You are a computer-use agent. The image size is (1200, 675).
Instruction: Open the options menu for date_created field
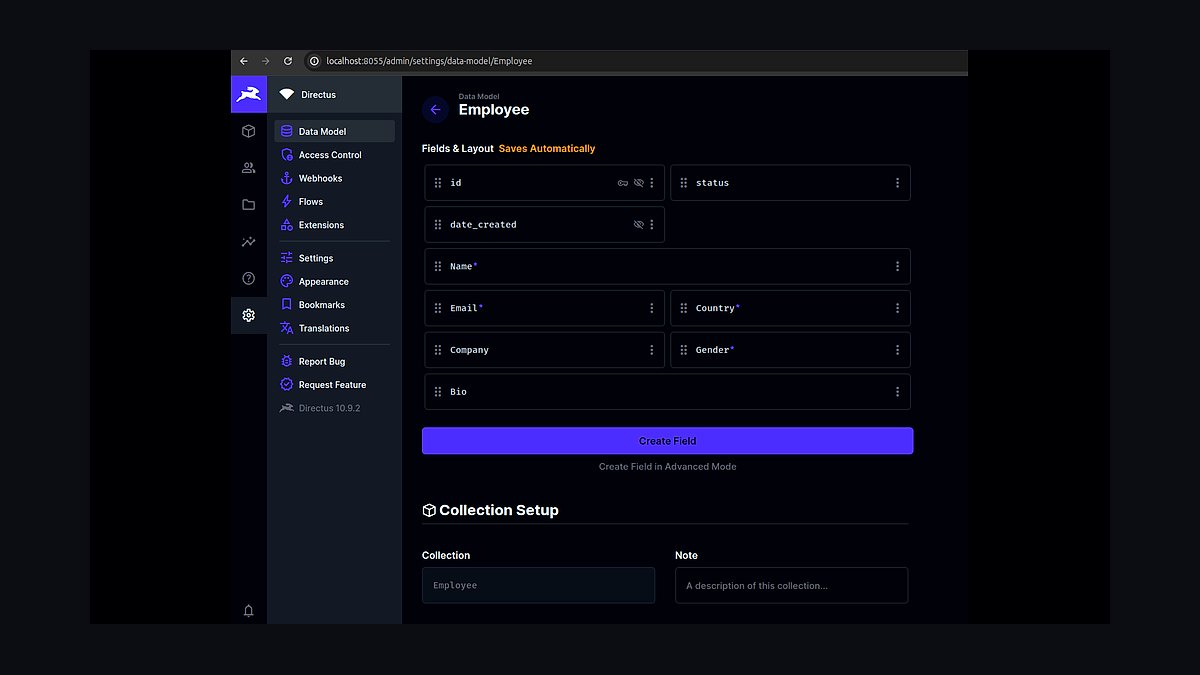click(652, 225)
